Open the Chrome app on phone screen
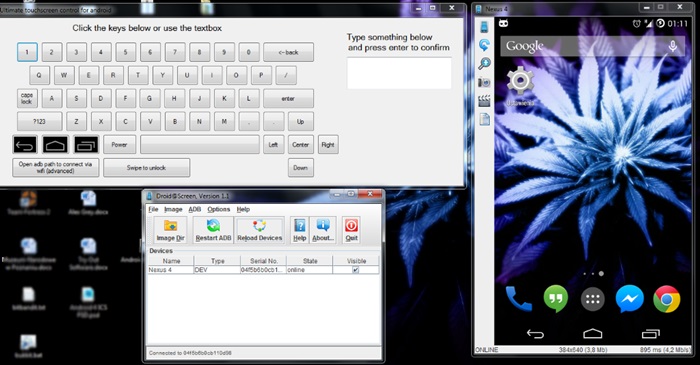This screenshot has width=700, height=365. [667, 299]
